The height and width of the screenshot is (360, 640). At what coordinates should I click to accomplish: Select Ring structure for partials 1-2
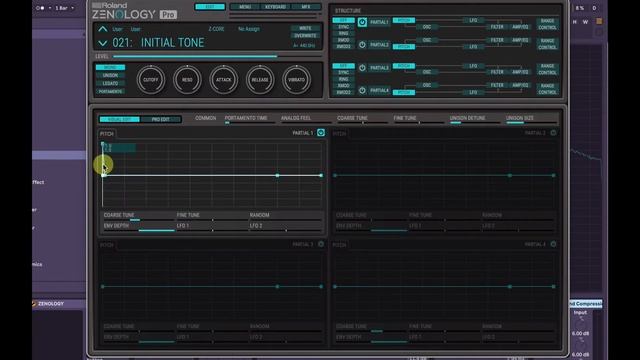tap(343, 33)
